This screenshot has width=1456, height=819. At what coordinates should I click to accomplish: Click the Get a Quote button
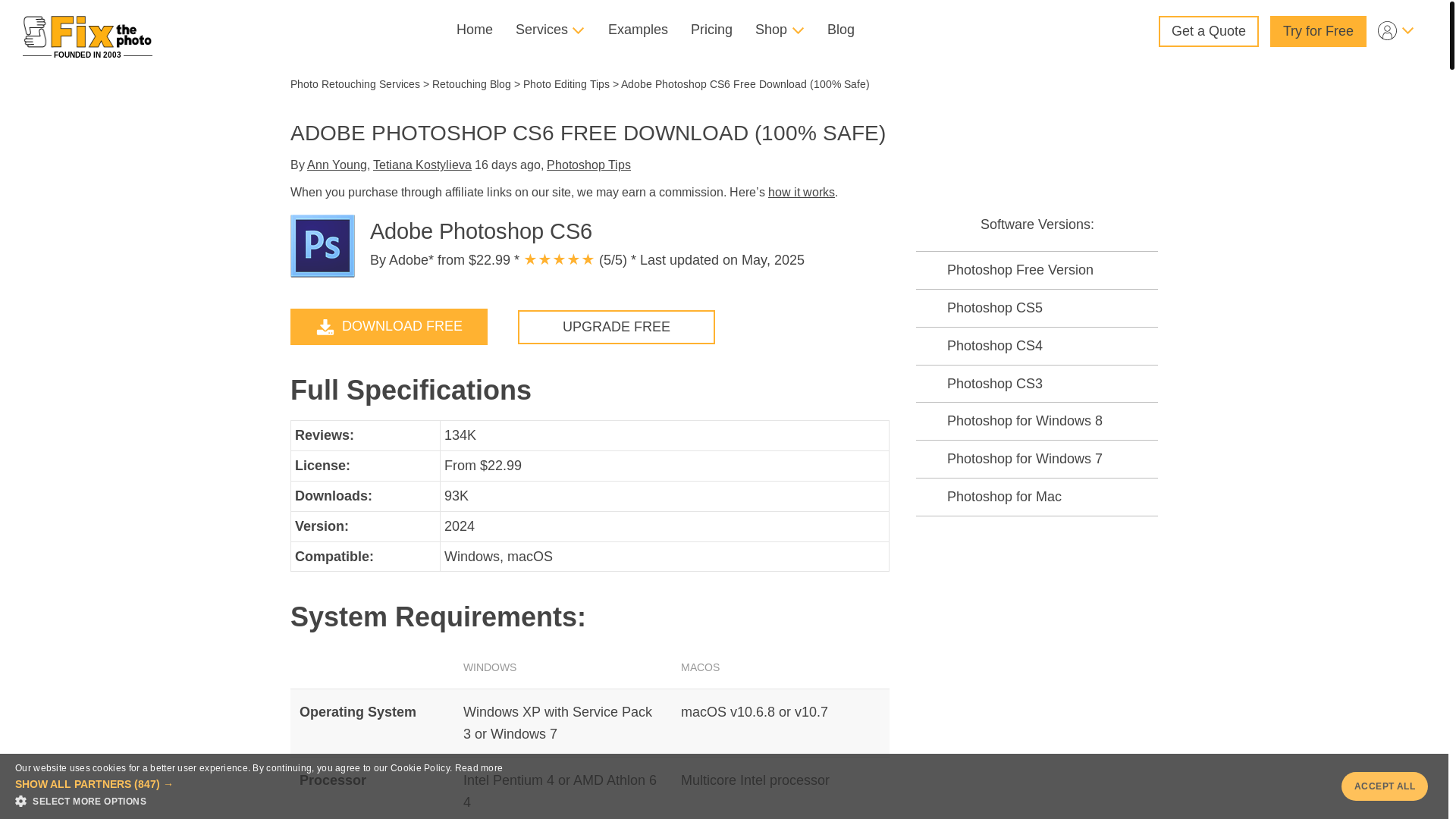click(1209, 31)
